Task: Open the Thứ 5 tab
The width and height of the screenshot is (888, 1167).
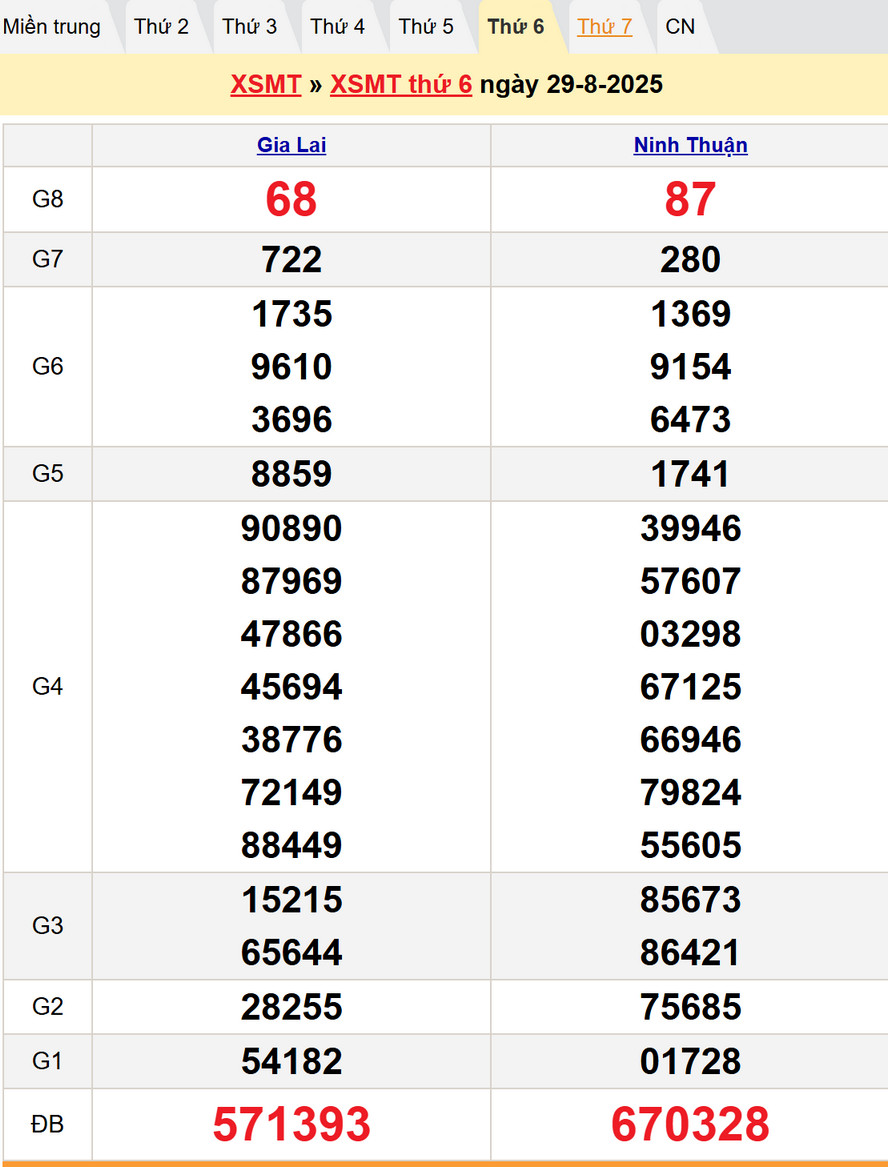Action: (x=426, y=27)
